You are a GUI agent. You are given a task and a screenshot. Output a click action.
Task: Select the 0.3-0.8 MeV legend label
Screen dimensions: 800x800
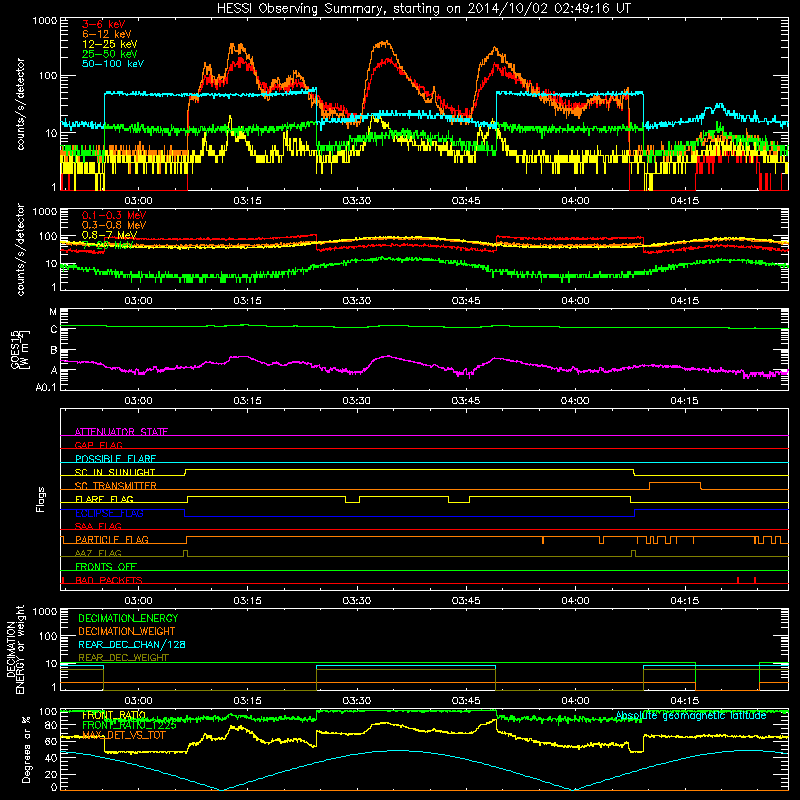point(114,225)
